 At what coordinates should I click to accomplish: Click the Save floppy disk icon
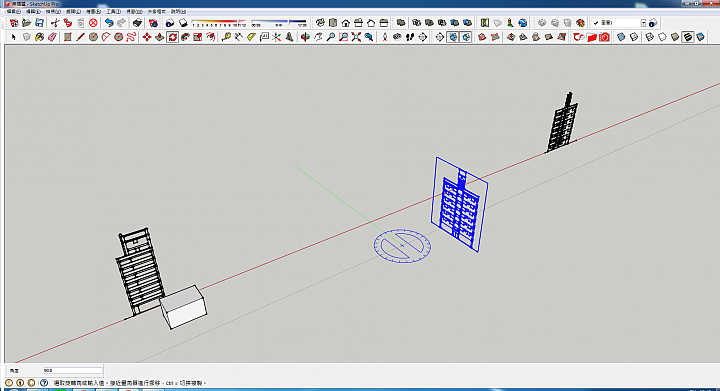coord(39,22)
